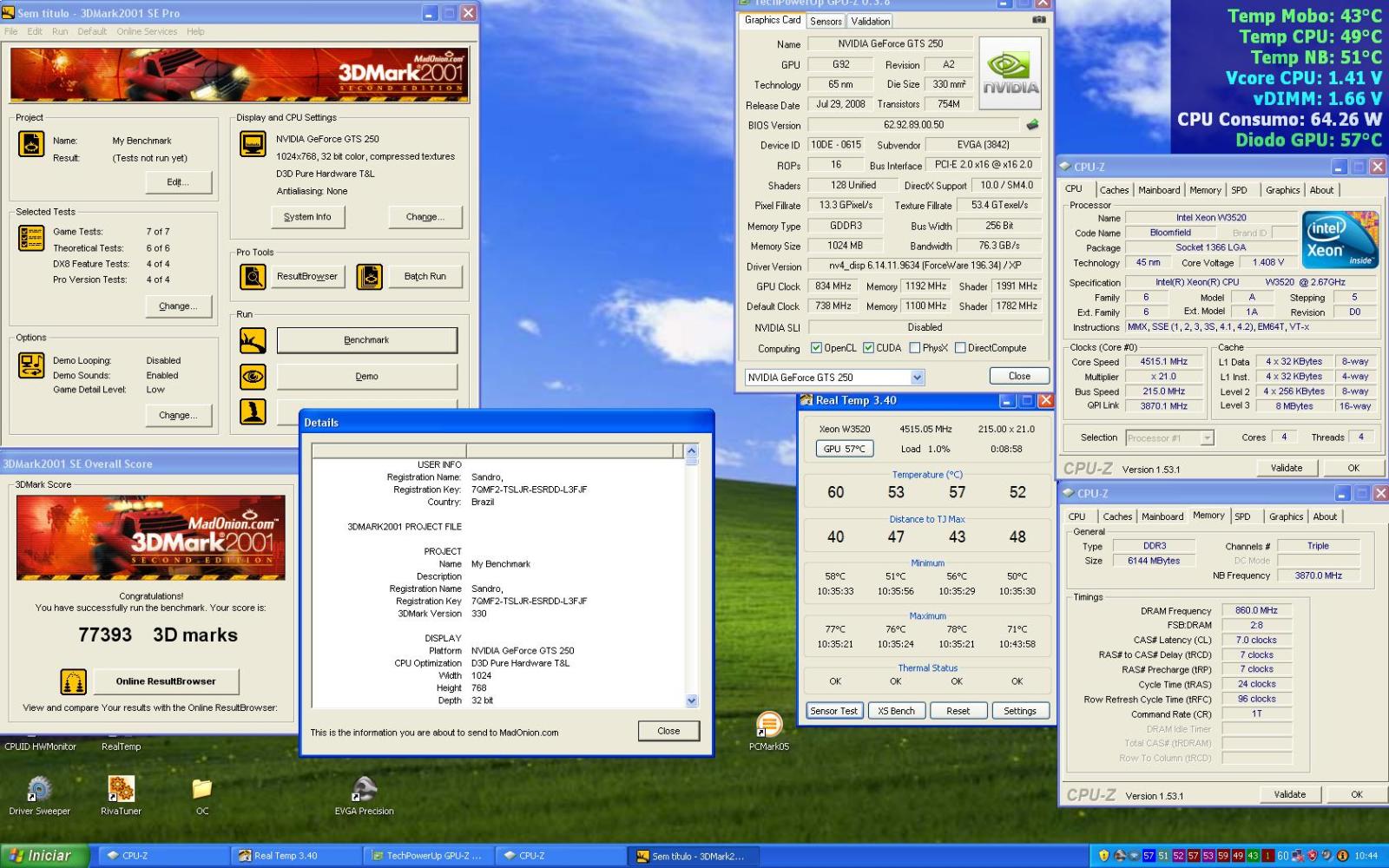Click Change button in Selected Tests section
Screen dimensions: 1389x868
(178, 306)
